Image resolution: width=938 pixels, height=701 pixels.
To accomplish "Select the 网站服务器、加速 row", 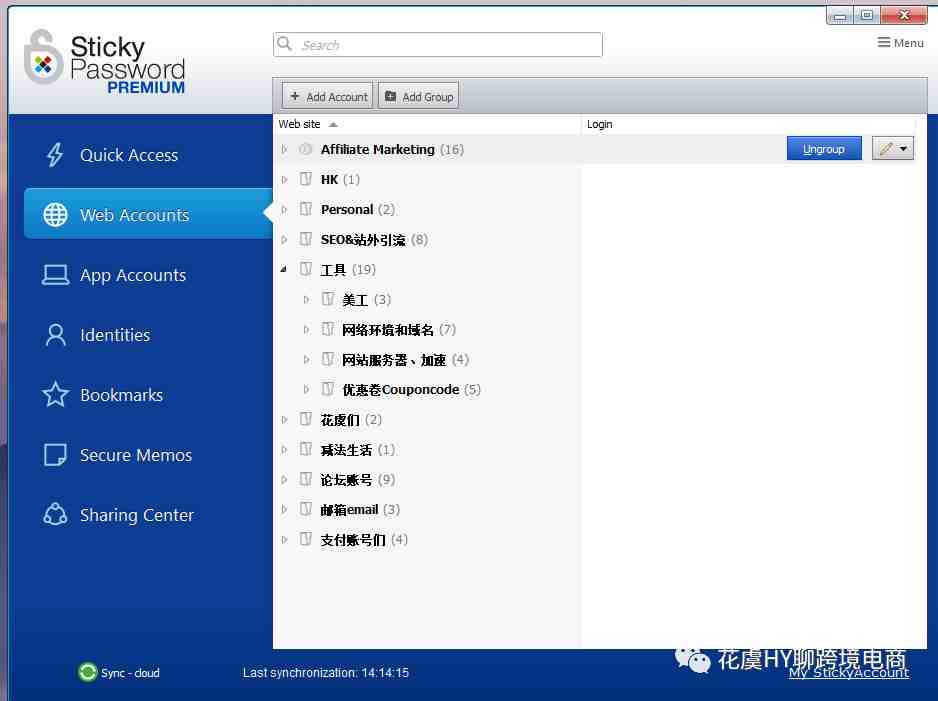I will pos(427,359).
